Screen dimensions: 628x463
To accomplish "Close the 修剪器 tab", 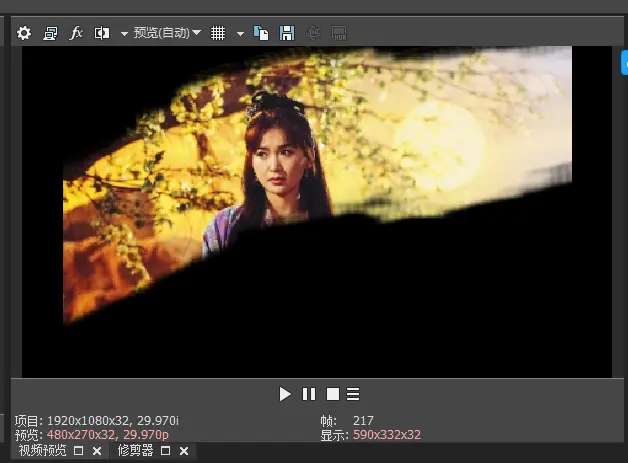I will click(184, 451).
